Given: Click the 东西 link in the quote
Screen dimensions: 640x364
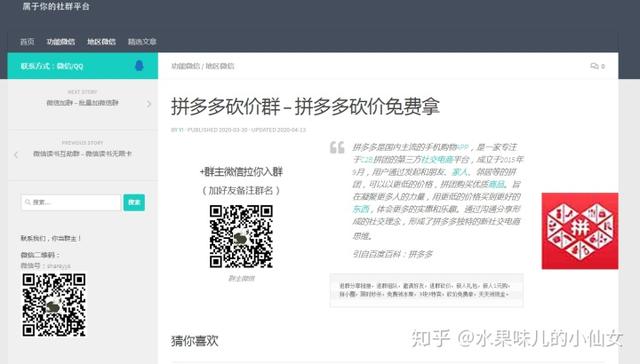Looking at the screenshot, I should coord(361,209).
